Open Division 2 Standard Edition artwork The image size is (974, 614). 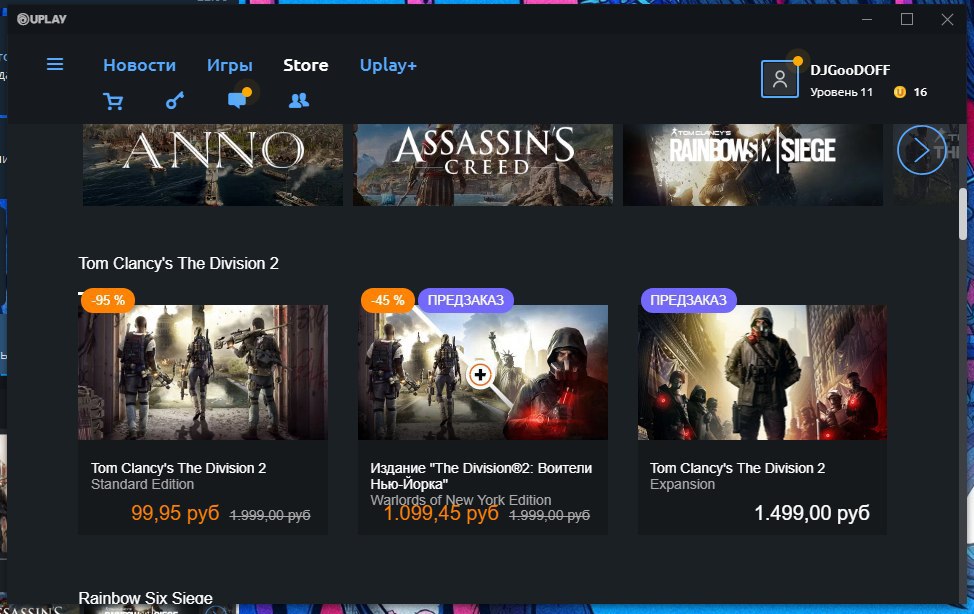tap(203, 372)
